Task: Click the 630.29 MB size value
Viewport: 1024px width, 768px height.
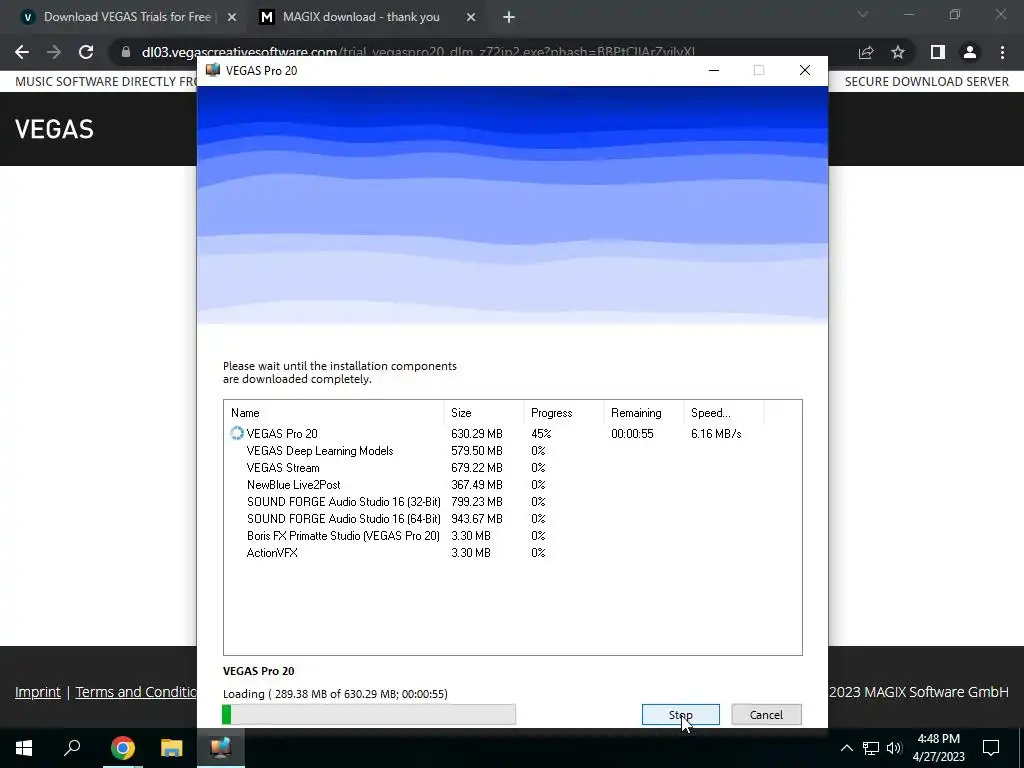Action: (477, 434)
